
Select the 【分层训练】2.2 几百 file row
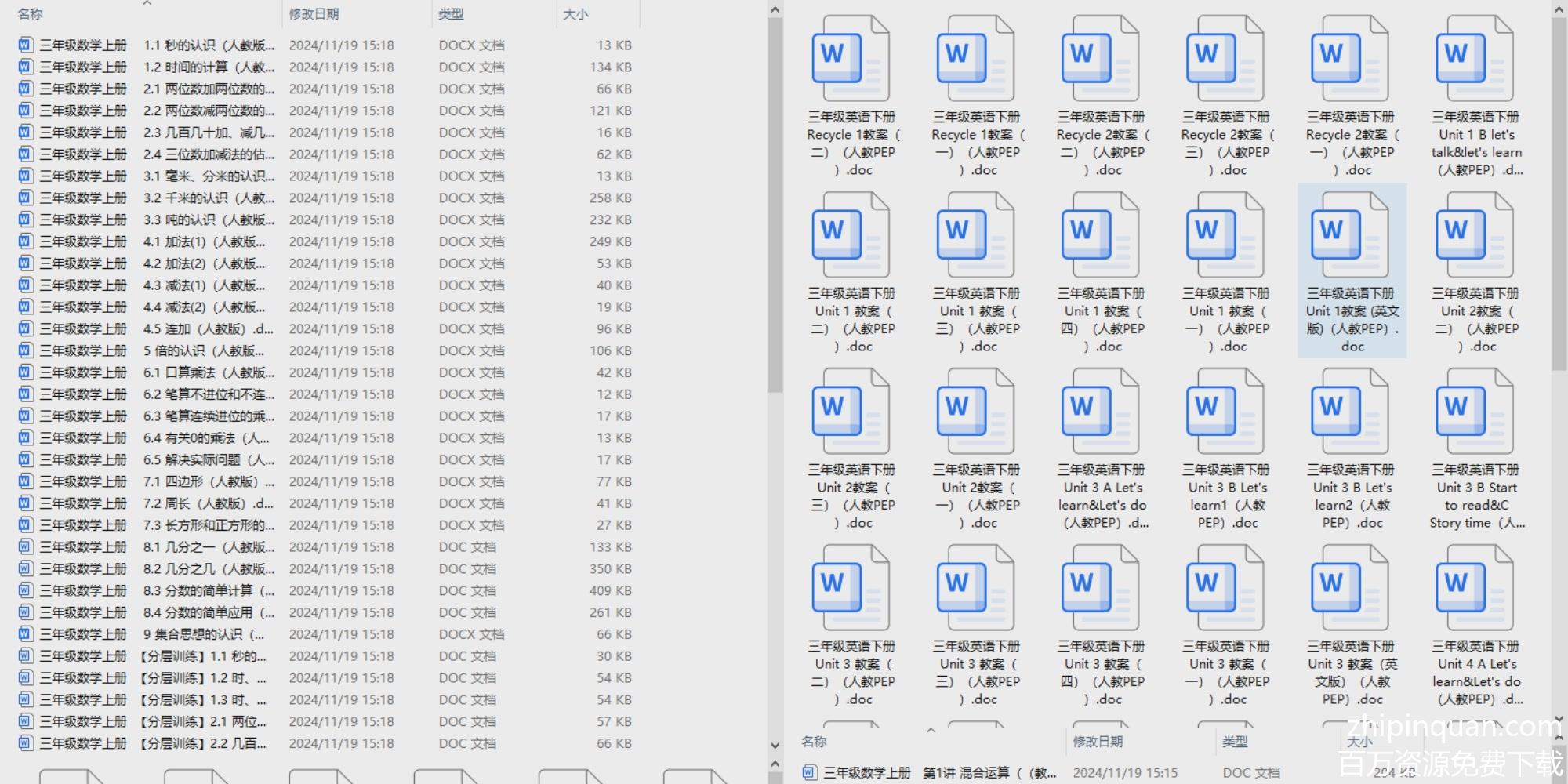204,743
